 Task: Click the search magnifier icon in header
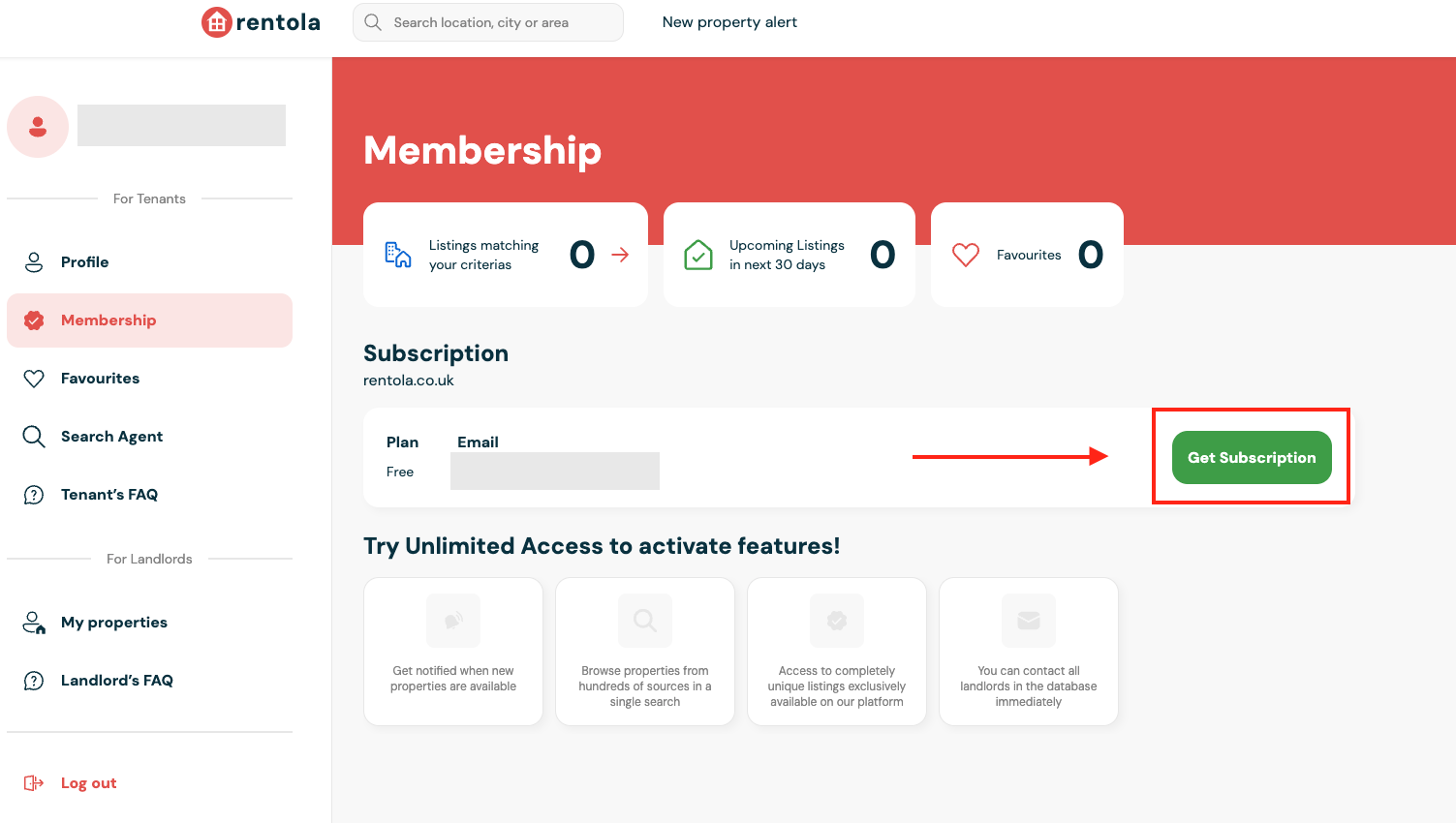pos(373,22)
